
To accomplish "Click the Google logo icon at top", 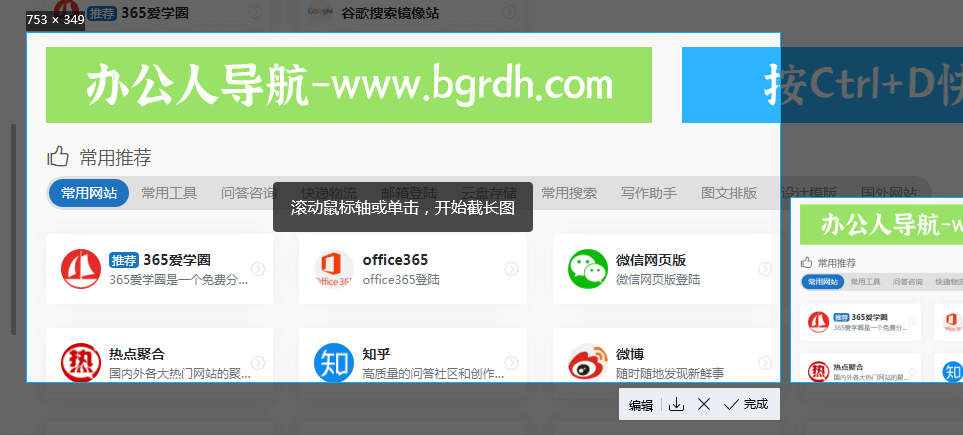I will (321, 11).
